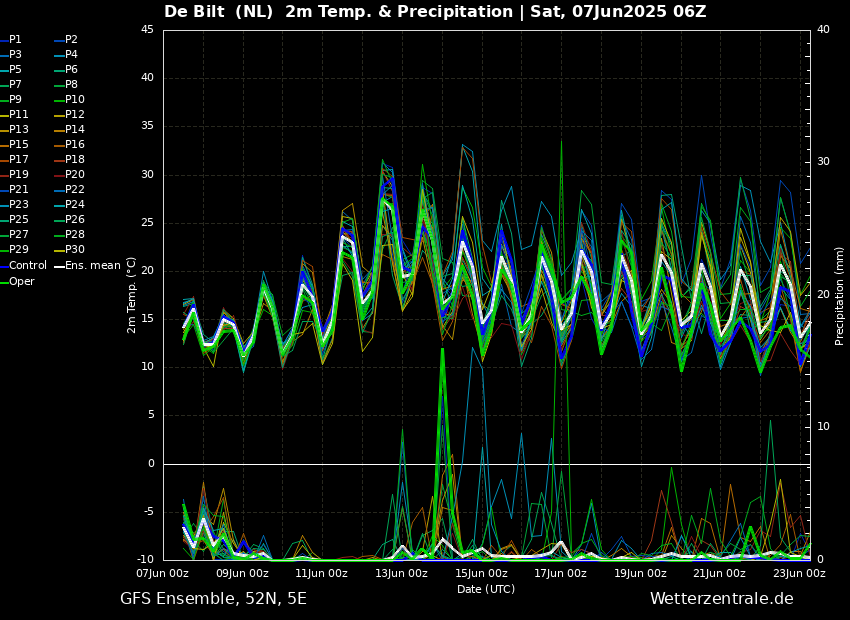The width and height of the screenshot is (850, 620).
Task: Select the P20 legend entry
Action: pyautogui.click(x=69, y=175)
